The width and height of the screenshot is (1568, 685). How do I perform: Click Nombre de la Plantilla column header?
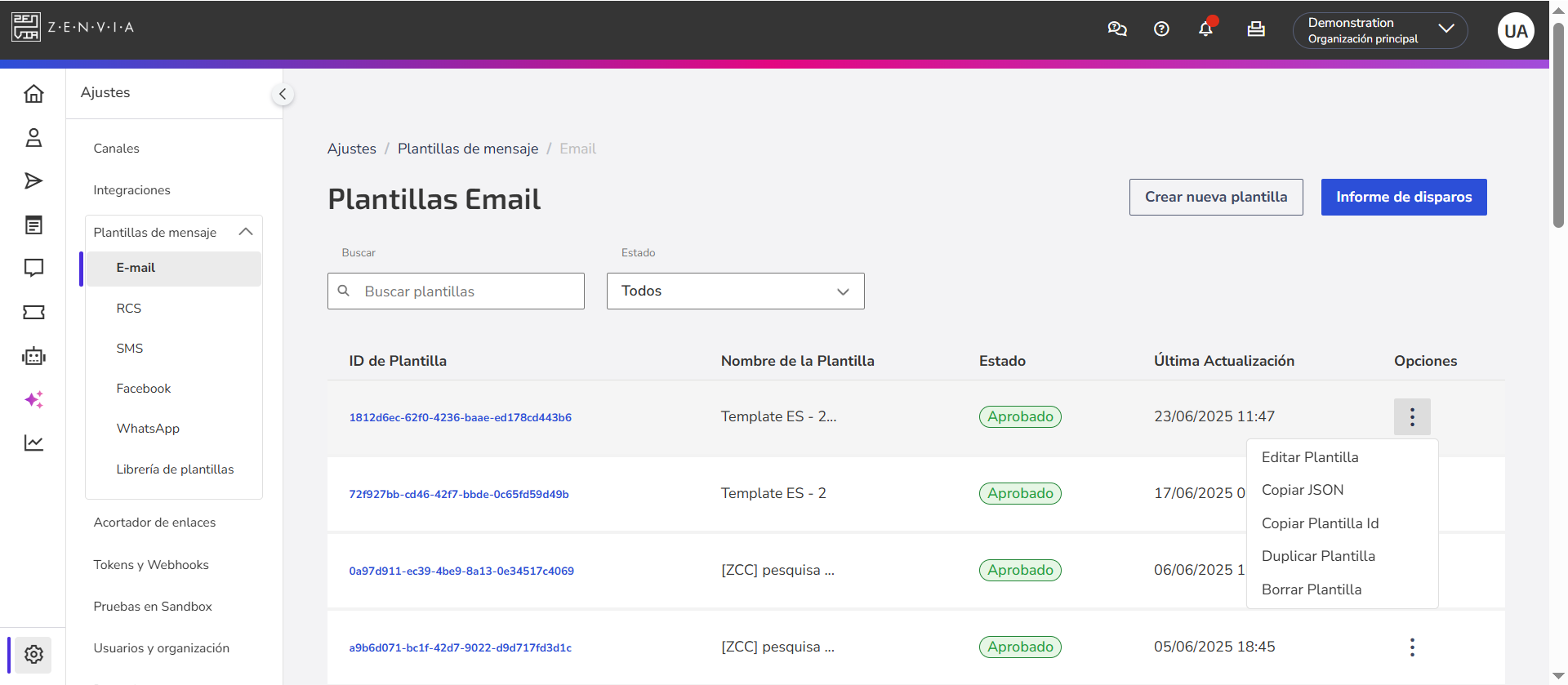[797, 361]
